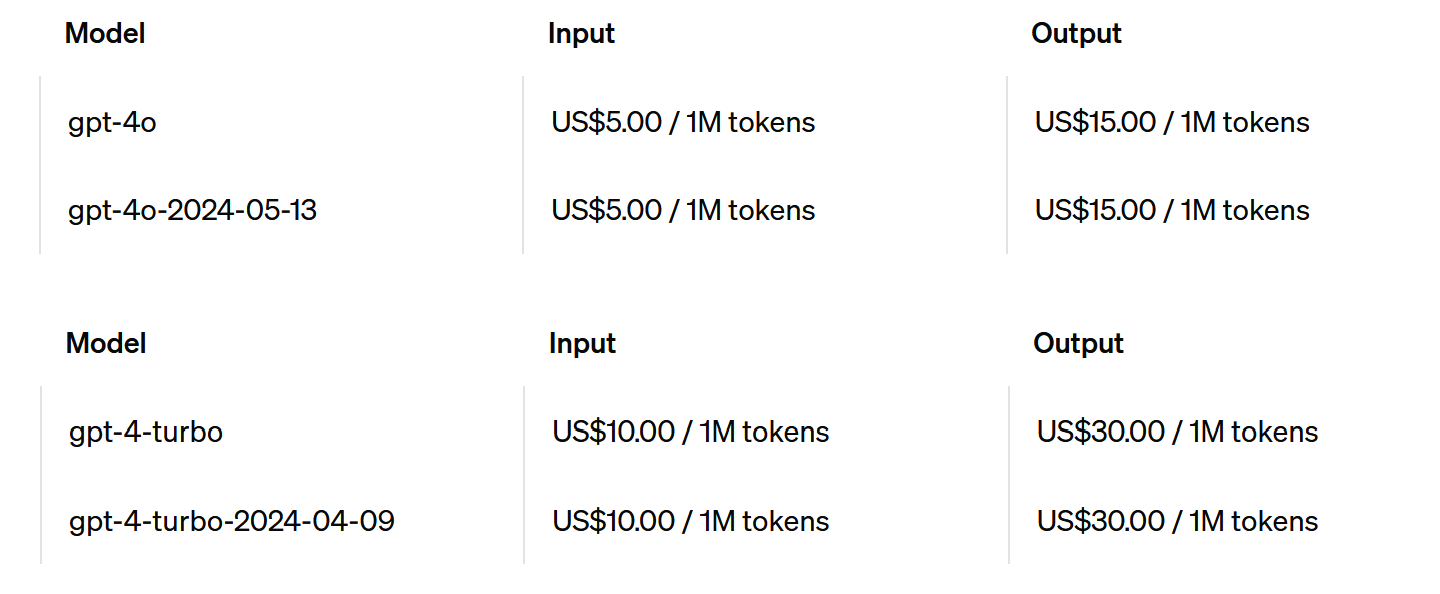Select the gpt-4o model name
The width and height of the screenshot is (1440, 594).
pos(112,123)
